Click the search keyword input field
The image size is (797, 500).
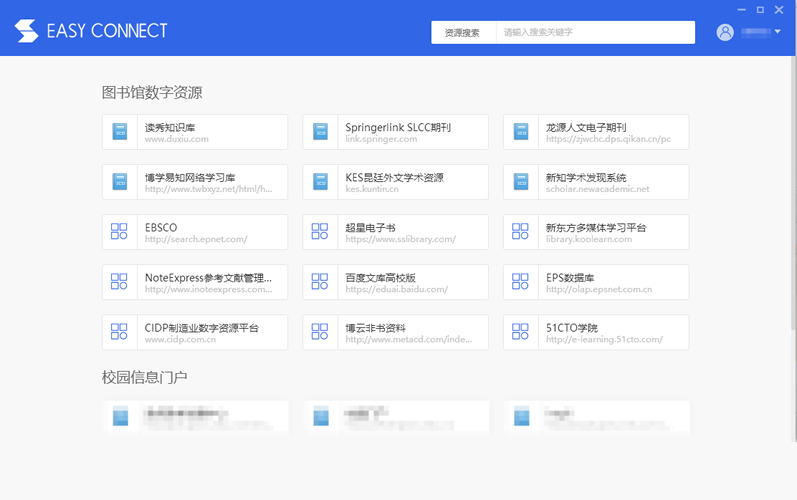click(x=595, y=33)
